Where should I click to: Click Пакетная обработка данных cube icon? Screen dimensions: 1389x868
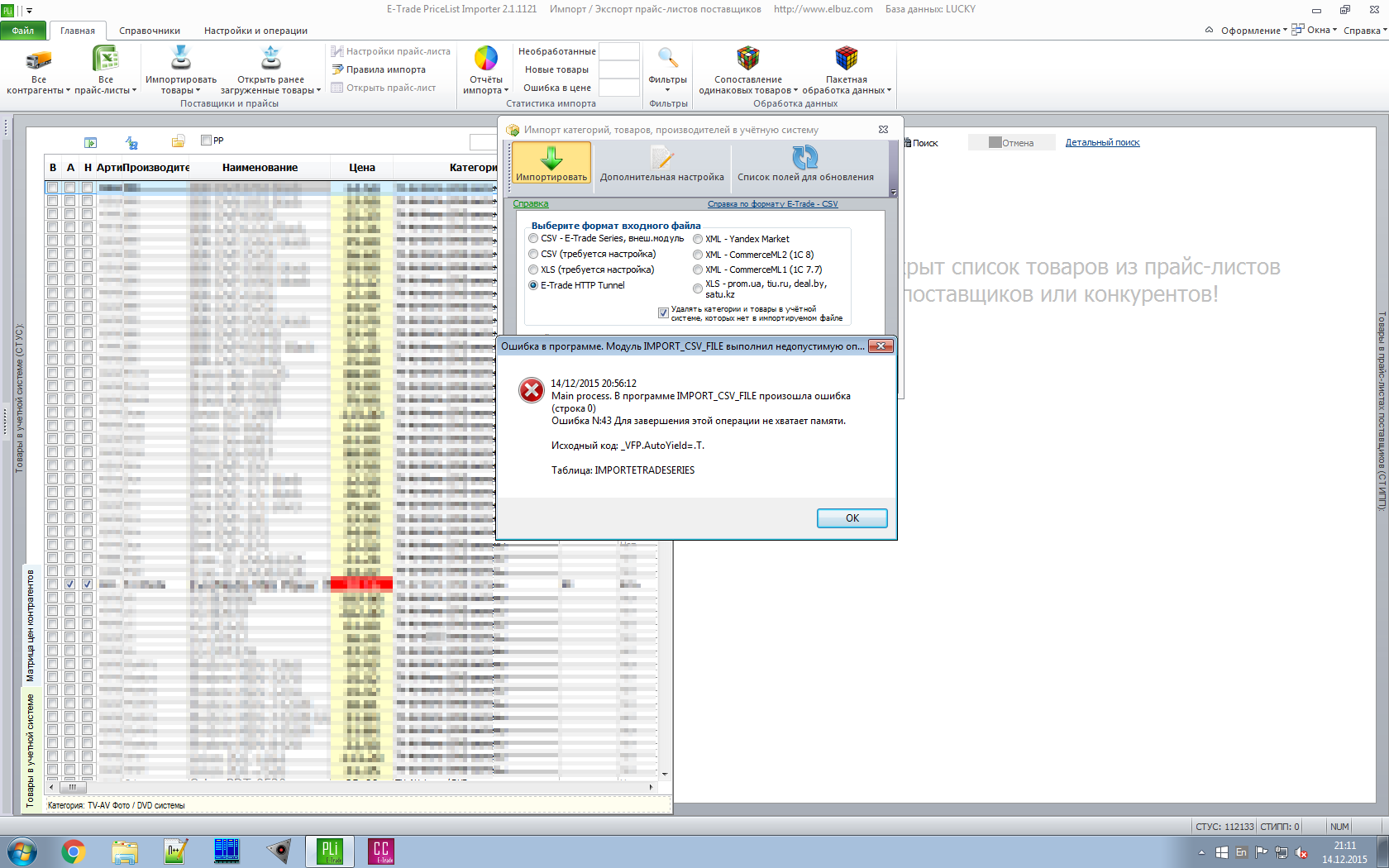[847, 58]
